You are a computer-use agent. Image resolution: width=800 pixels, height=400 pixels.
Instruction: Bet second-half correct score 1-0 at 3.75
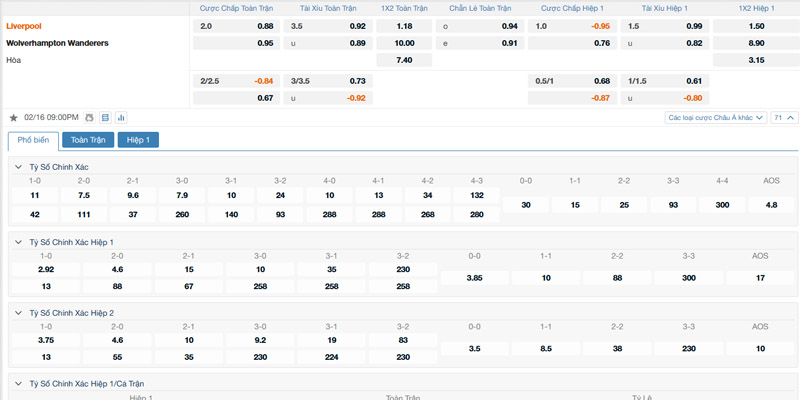pos(46,340)
